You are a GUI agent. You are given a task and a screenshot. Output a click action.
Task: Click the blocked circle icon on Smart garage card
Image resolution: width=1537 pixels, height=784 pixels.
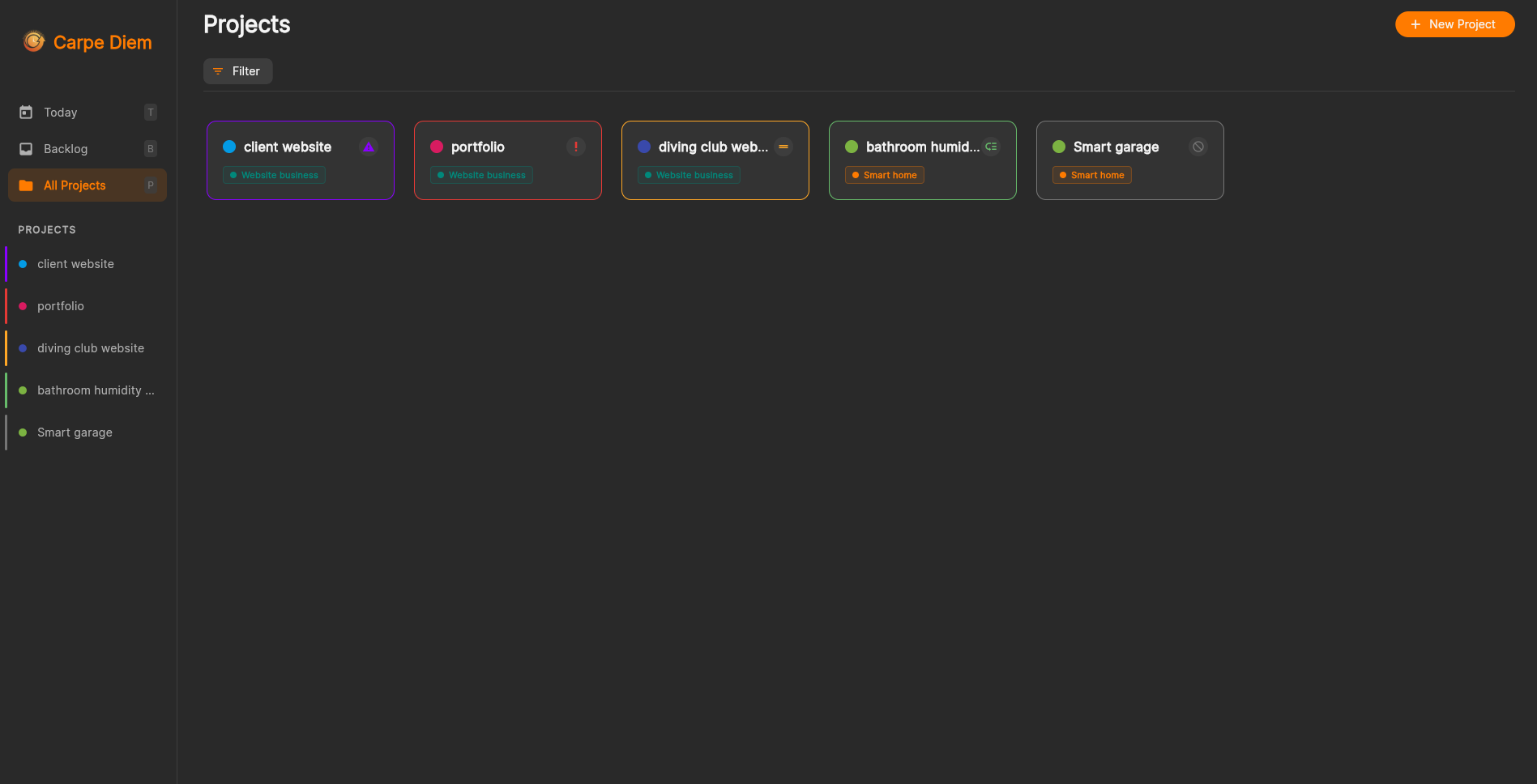1198,147
